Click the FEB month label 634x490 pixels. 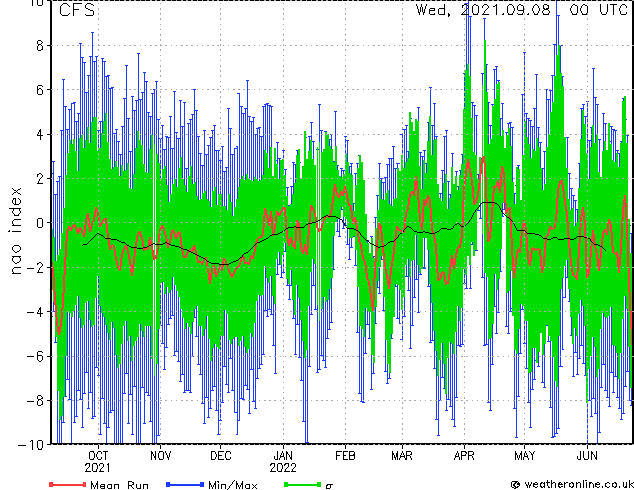point(345,456)
